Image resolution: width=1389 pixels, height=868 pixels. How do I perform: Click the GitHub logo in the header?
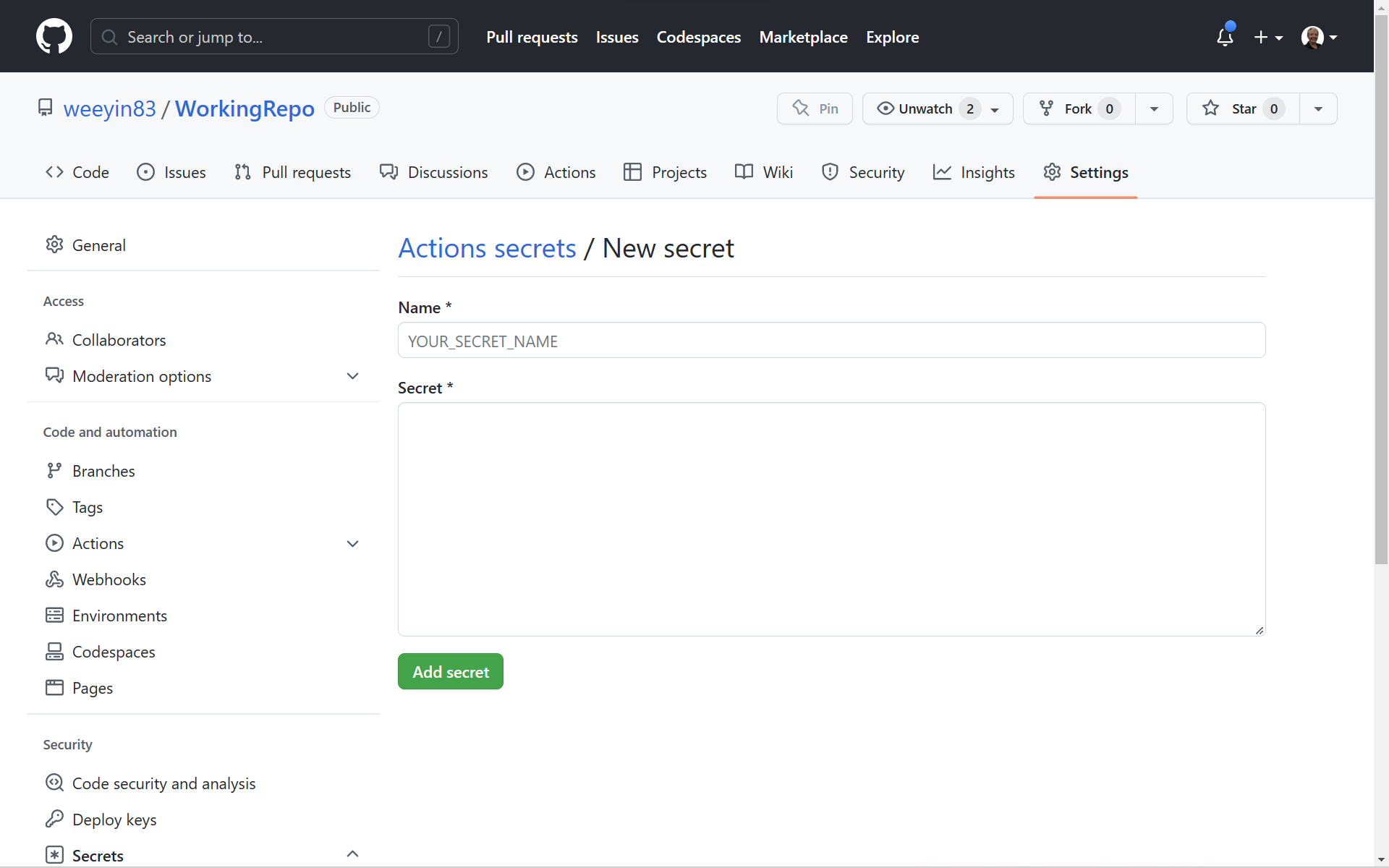pyautogui.click(x=54, y=35)
